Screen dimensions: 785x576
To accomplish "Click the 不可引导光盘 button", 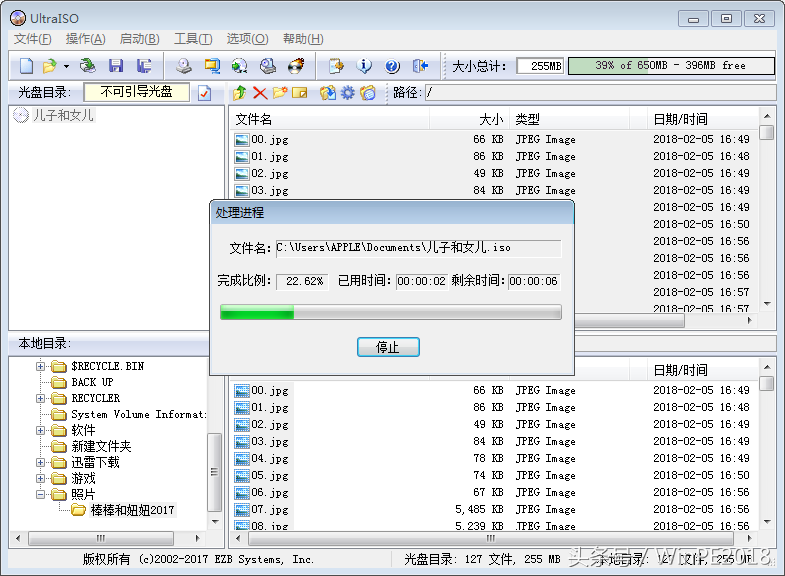I will coord(136,92).
